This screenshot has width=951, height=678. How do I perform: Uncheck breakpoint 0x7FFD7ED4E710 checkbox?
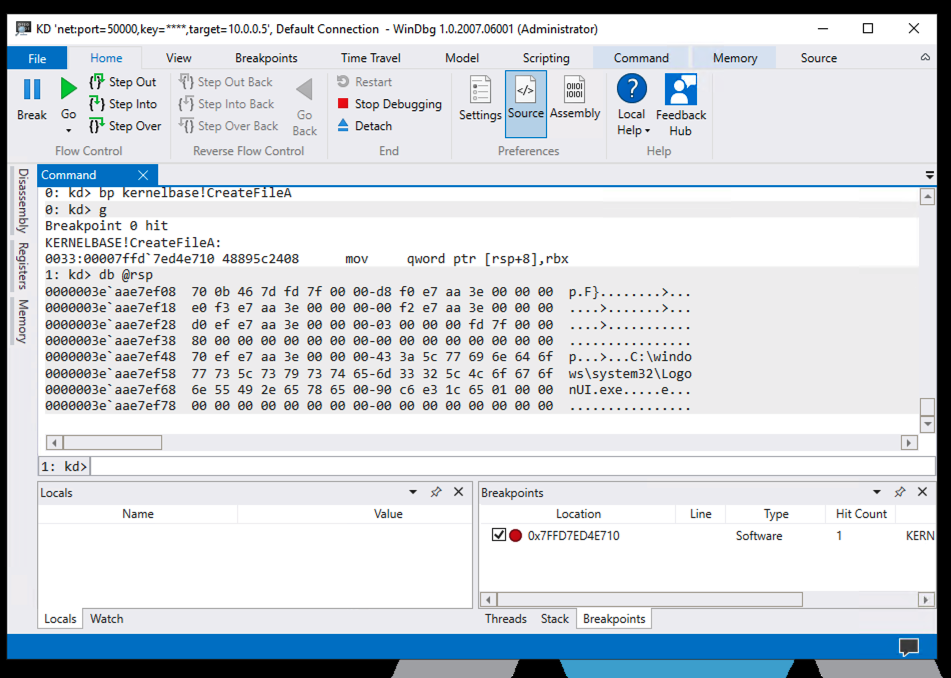click(499, 535)
